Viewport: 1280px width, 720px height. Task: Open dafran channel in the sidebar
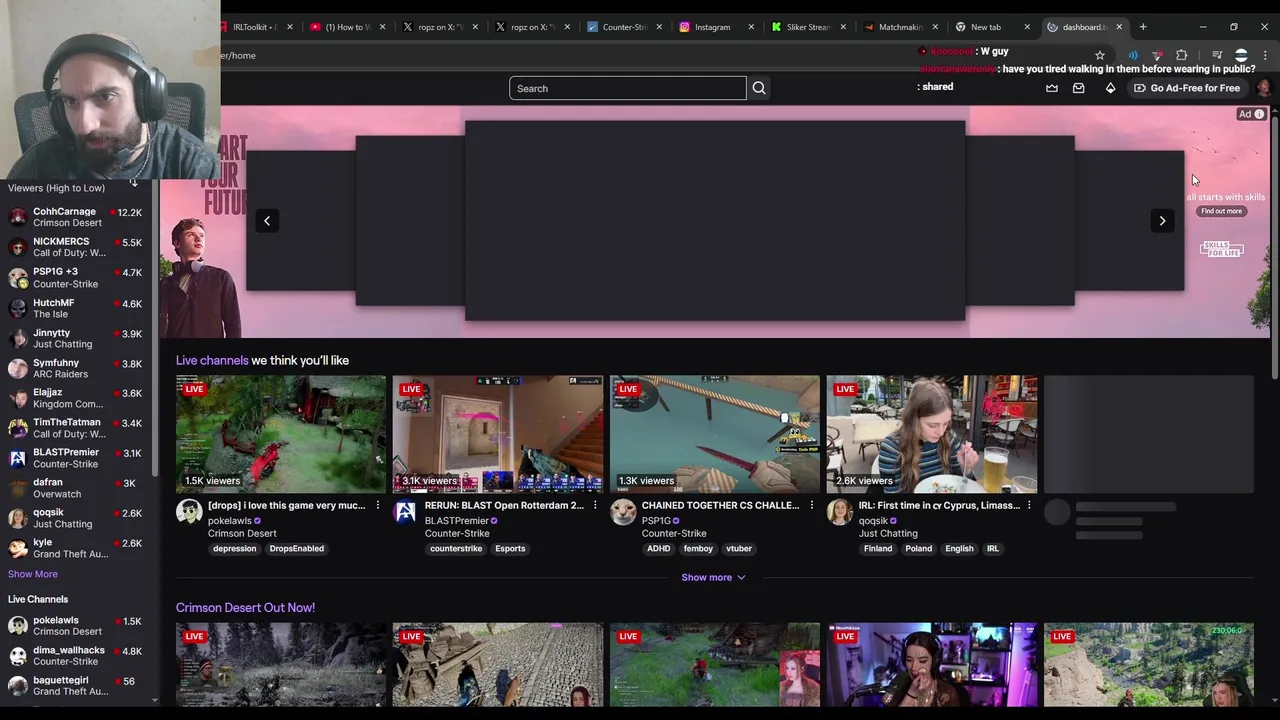coord(77,488)
